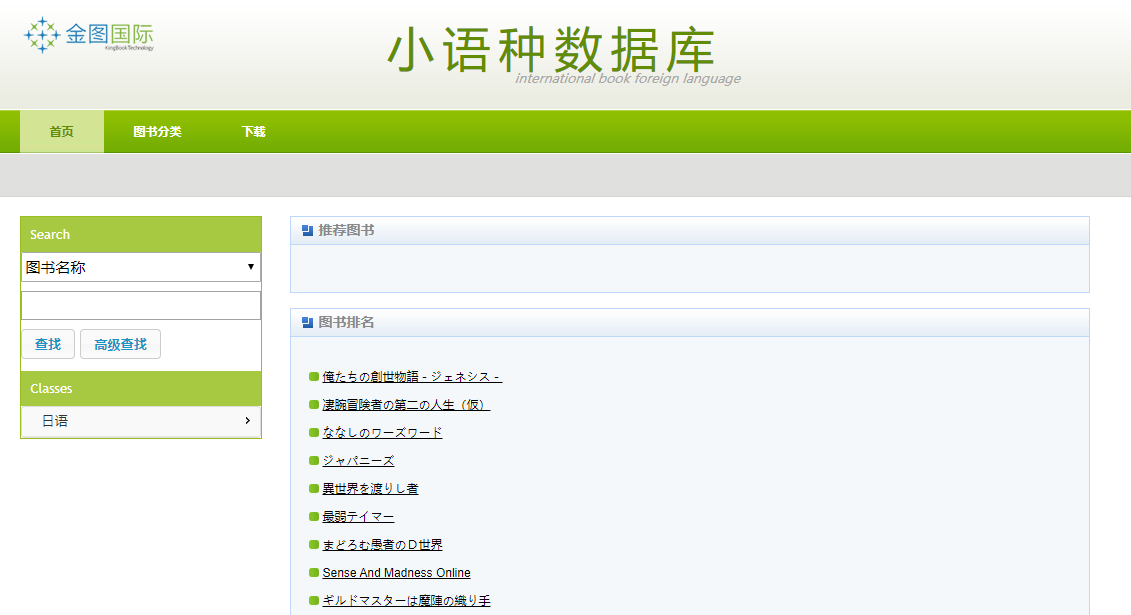Click the 金图国际 logo icon
Viewport: 1131px width, 615px height.
pos(42,34)
